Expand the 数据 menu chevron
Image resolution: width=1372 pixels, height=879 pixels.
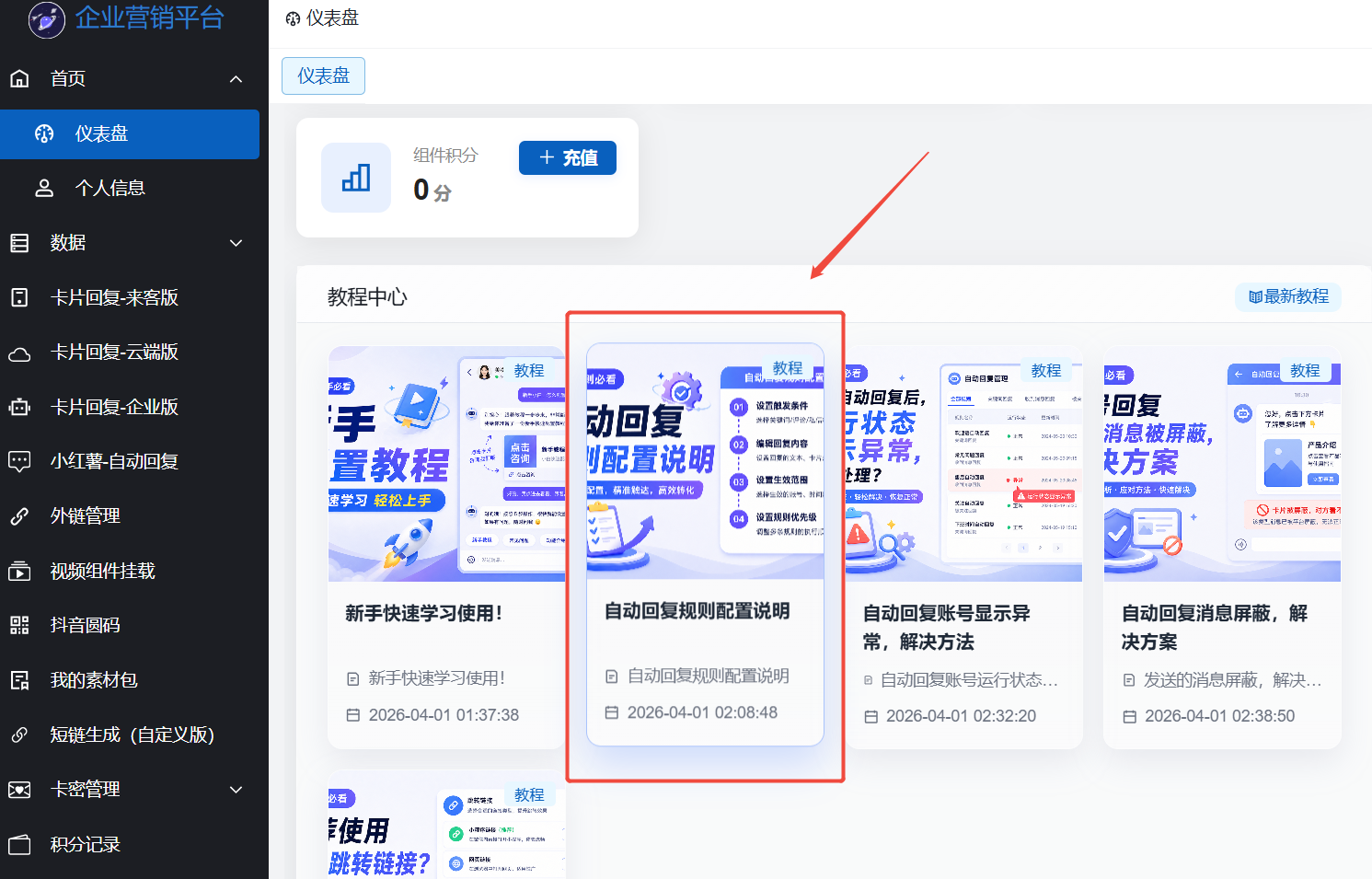coord(236,243)
